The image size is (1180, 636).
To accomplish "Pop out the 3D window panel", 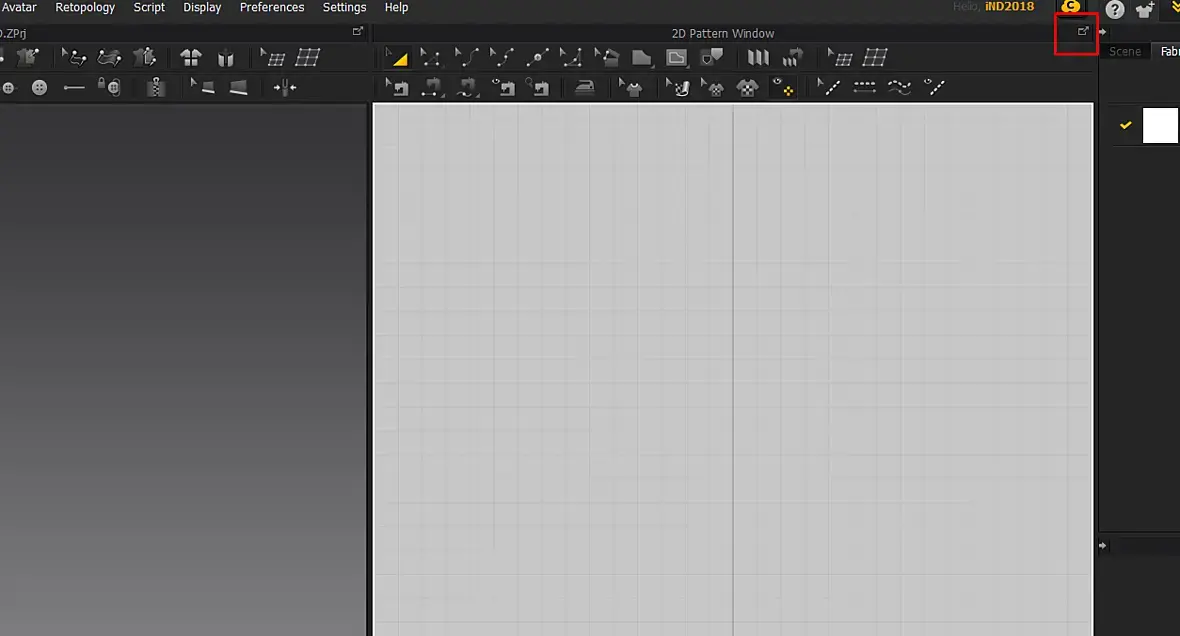I will tap(357, 32).
